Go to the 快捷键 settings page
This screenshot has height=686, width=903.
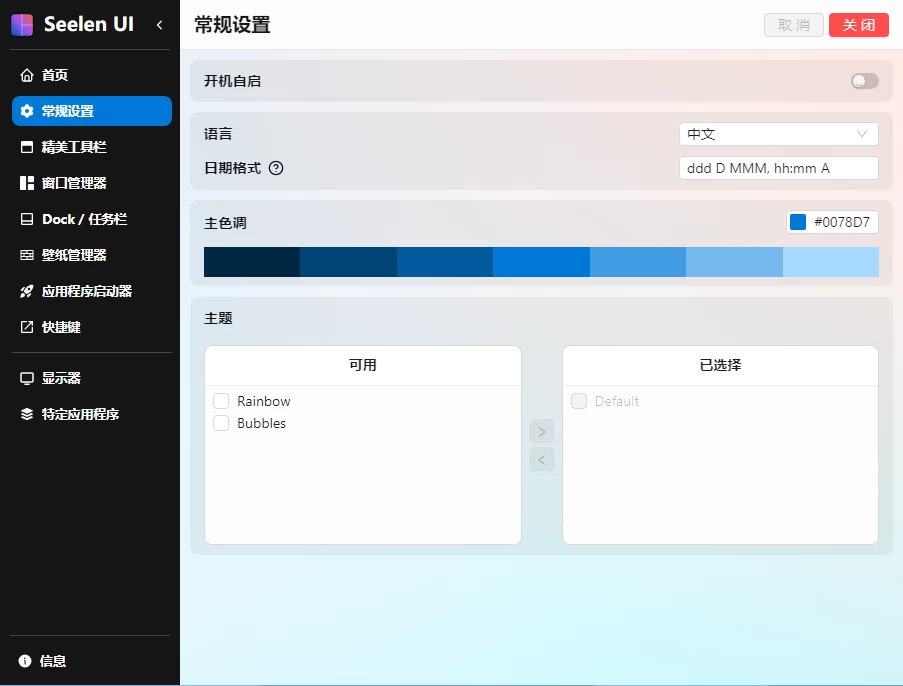pos(61,327)
